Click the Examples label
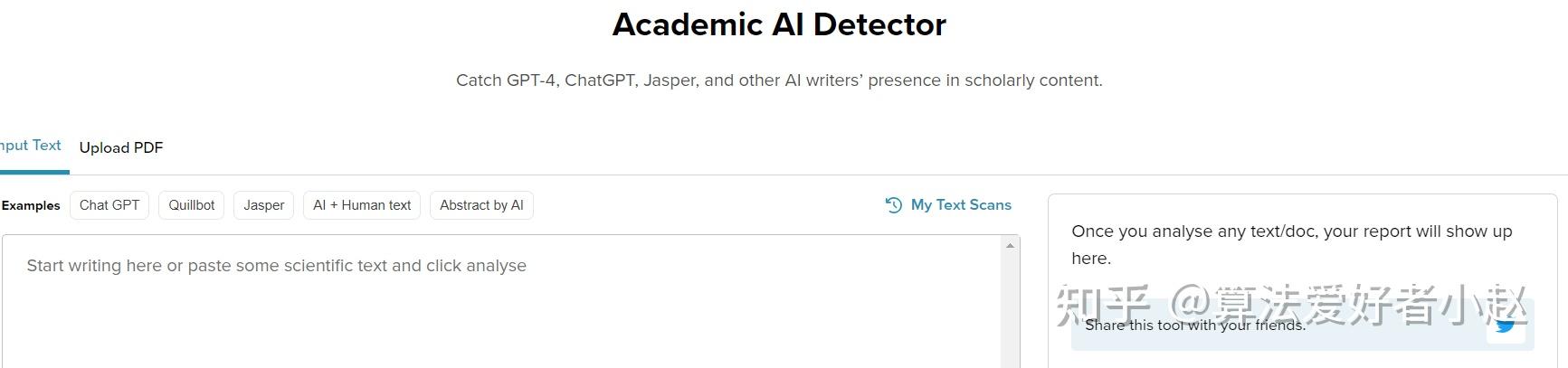The width and height of the screenshot is (1568, 368). [x=31, y=206]
